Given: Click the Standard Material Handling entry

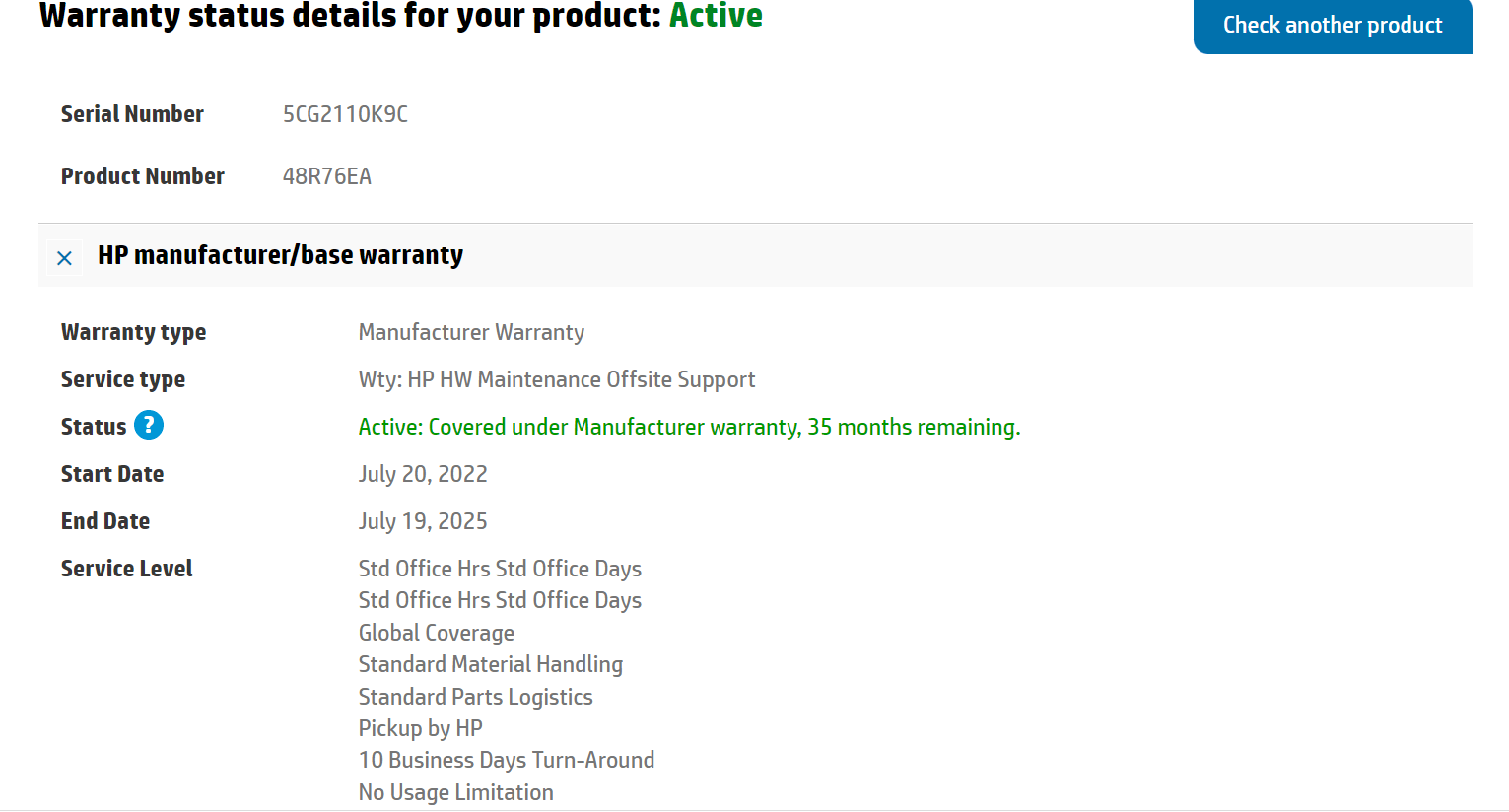Looking at the screenshot, I should click(491, 664).
